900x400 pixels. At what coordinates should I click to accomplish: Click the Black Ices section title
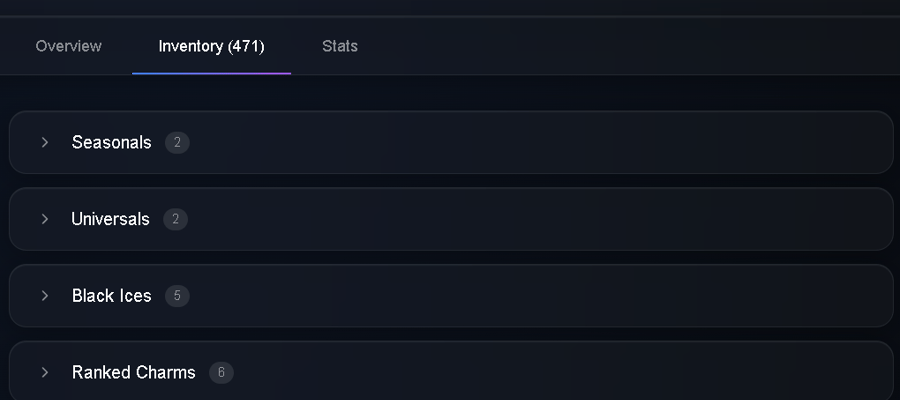pyautogui.click(x=111, y=296)
